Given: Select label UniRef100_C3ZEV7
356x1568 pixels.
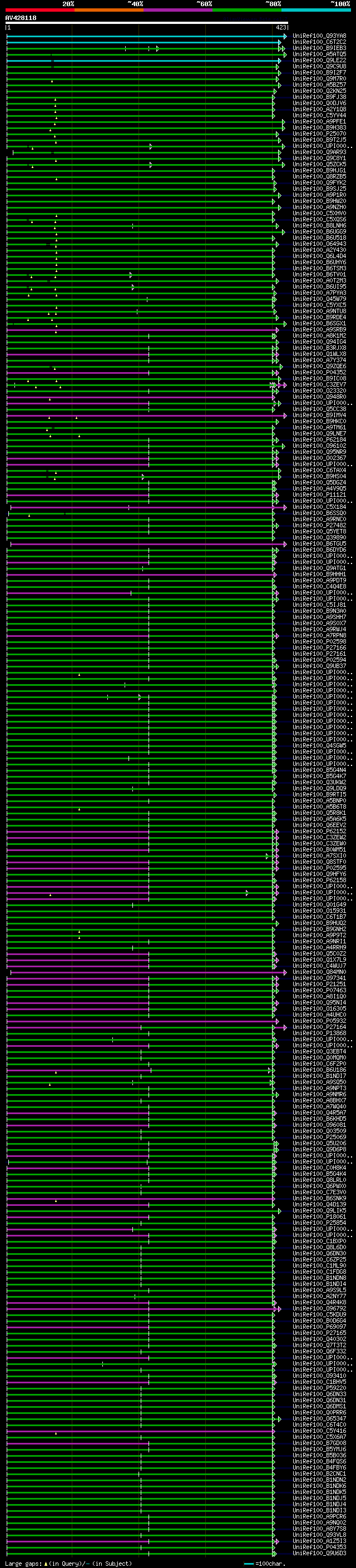Looking at the screenshot, I should [319, 385].
